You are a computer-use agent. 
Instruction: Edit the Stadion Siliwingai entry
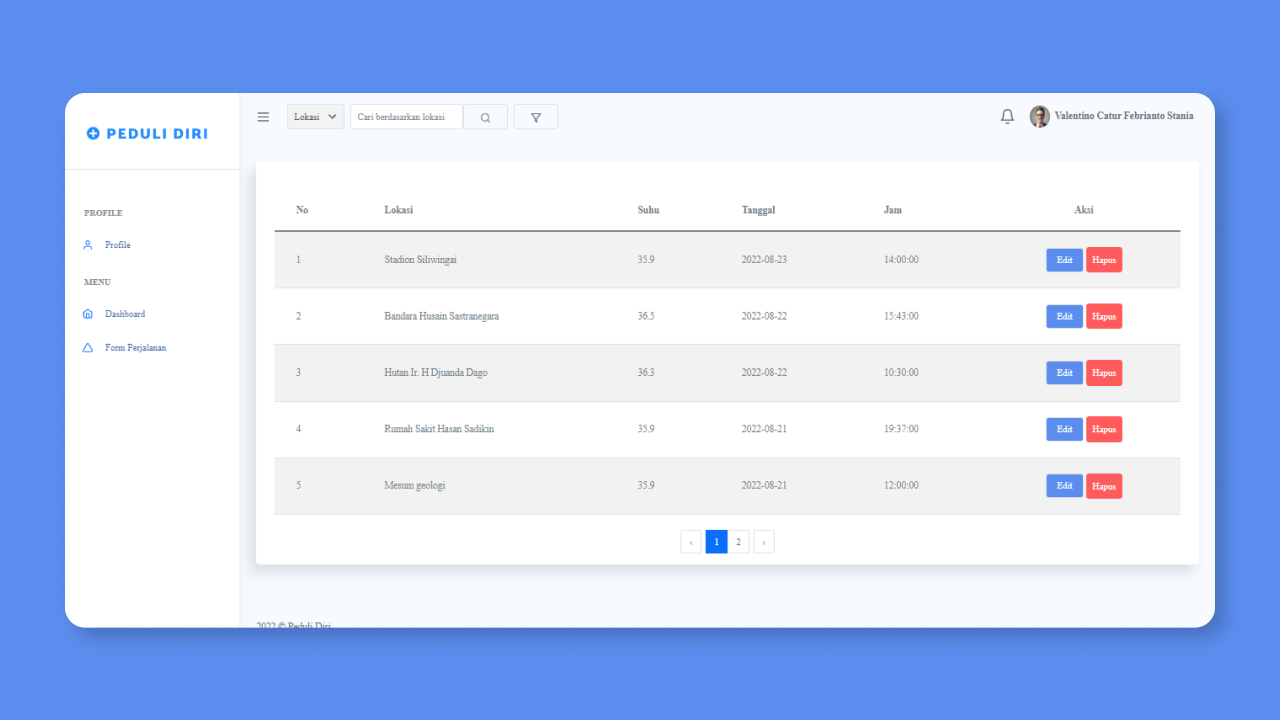coord(1063,259)
